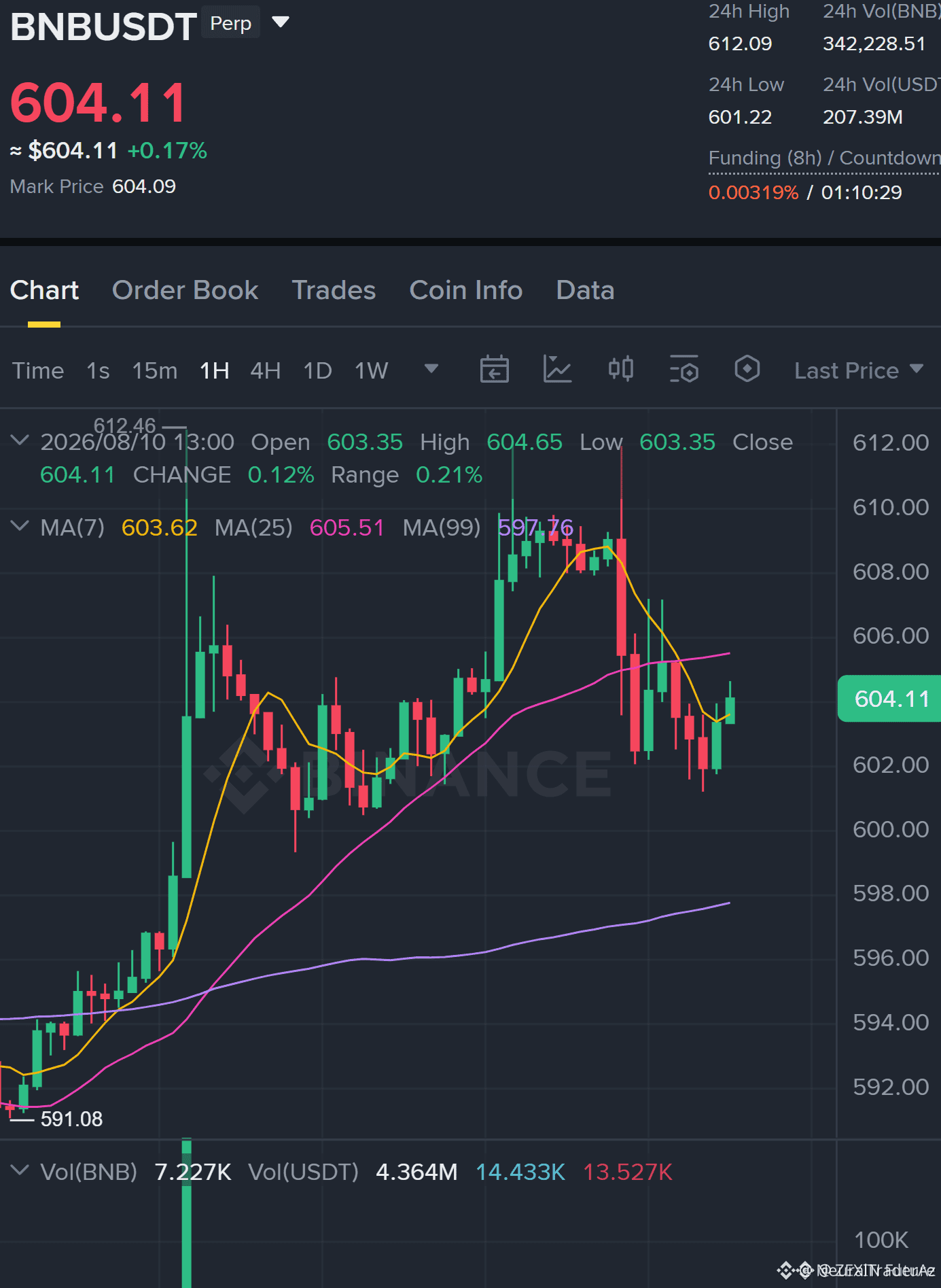Open the BNBUSDT pair selector dropdown arrow
Image resolution: width=941 pixels, height=1288 pixels.
[281, 22]
